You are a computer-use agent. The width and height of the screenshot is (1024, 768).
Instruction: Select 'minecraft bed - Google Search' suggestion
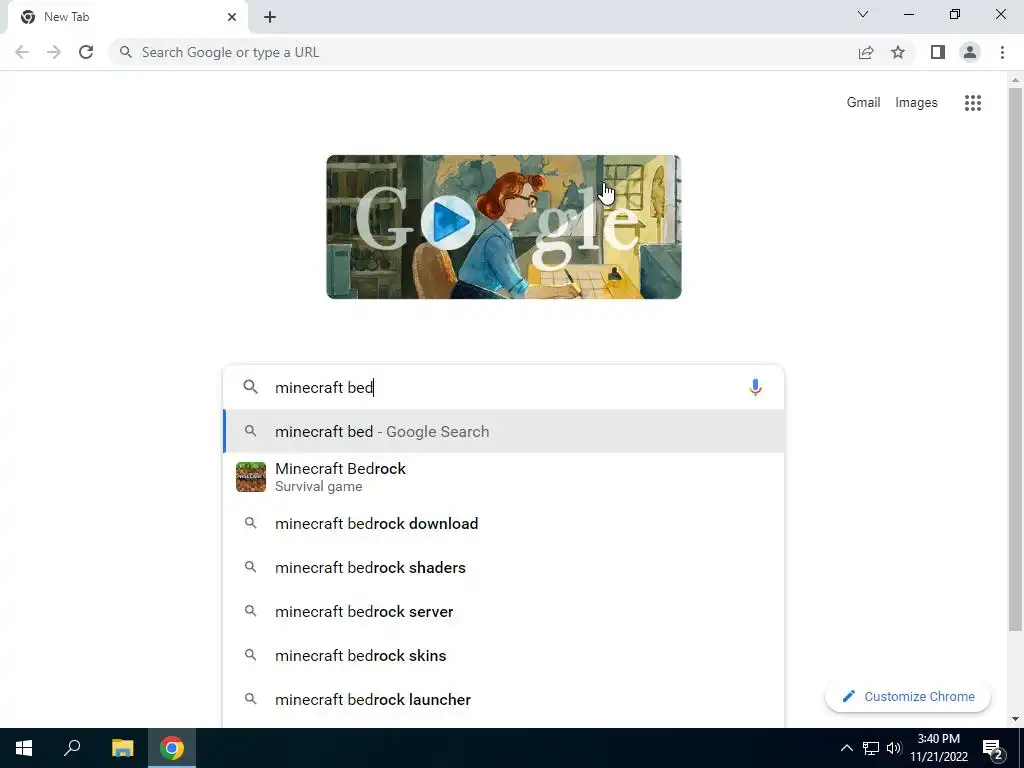click(x=504, y=432)
